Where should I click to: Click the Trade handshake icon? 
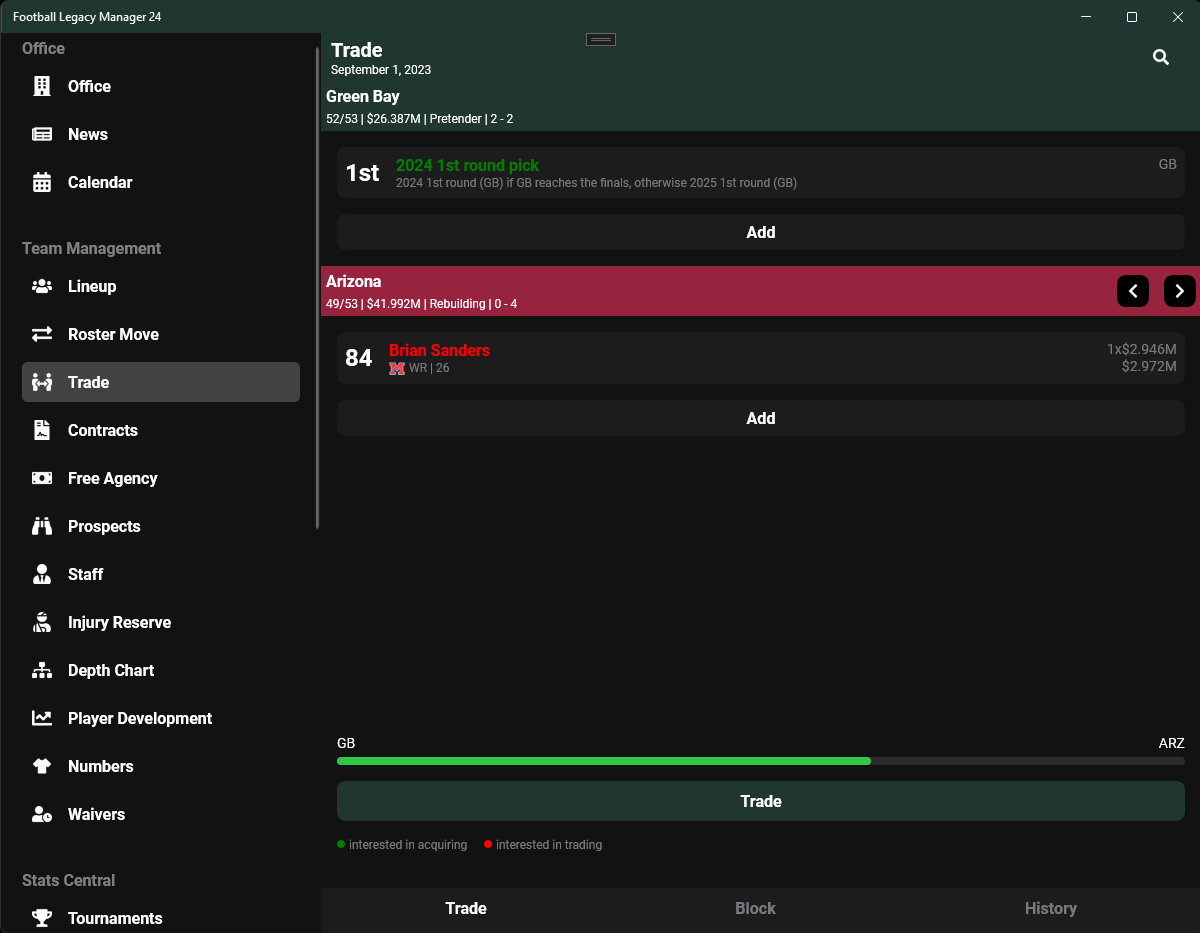coord(42,382)
